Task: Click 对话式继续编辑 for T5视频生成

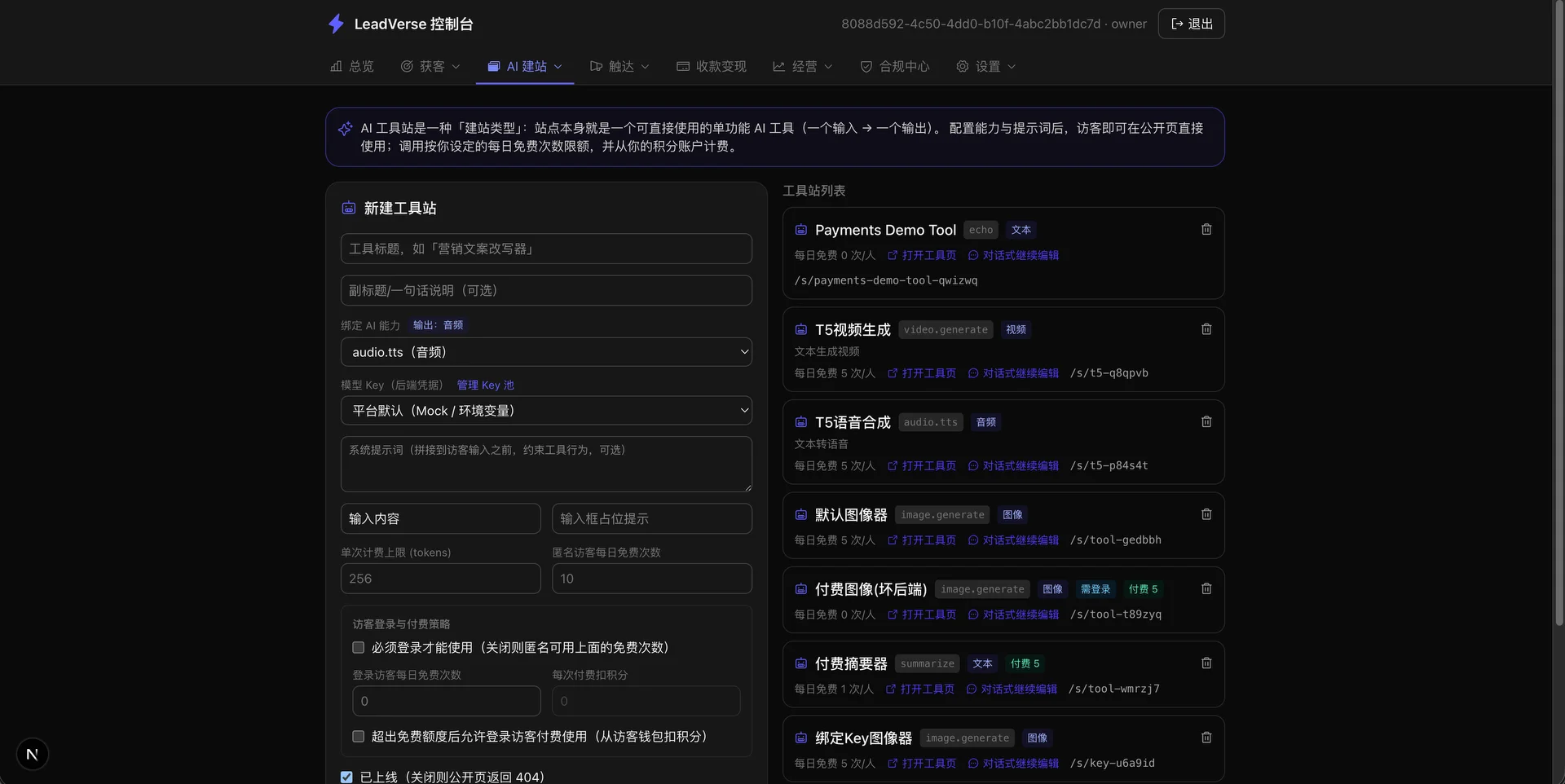Action: click(1013, 373)
